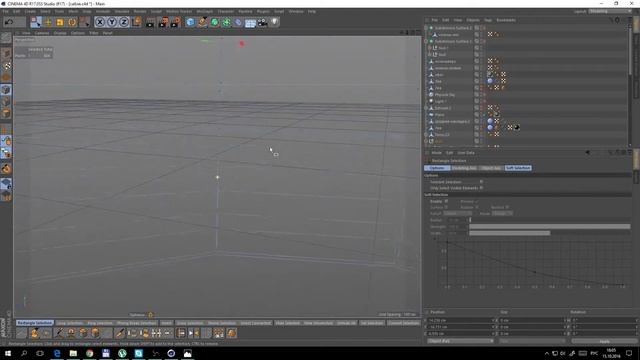Viewport: 640px width, 360px height.
Task: Click the Deformer icon in top toolbar
Action: coord(238,22)
